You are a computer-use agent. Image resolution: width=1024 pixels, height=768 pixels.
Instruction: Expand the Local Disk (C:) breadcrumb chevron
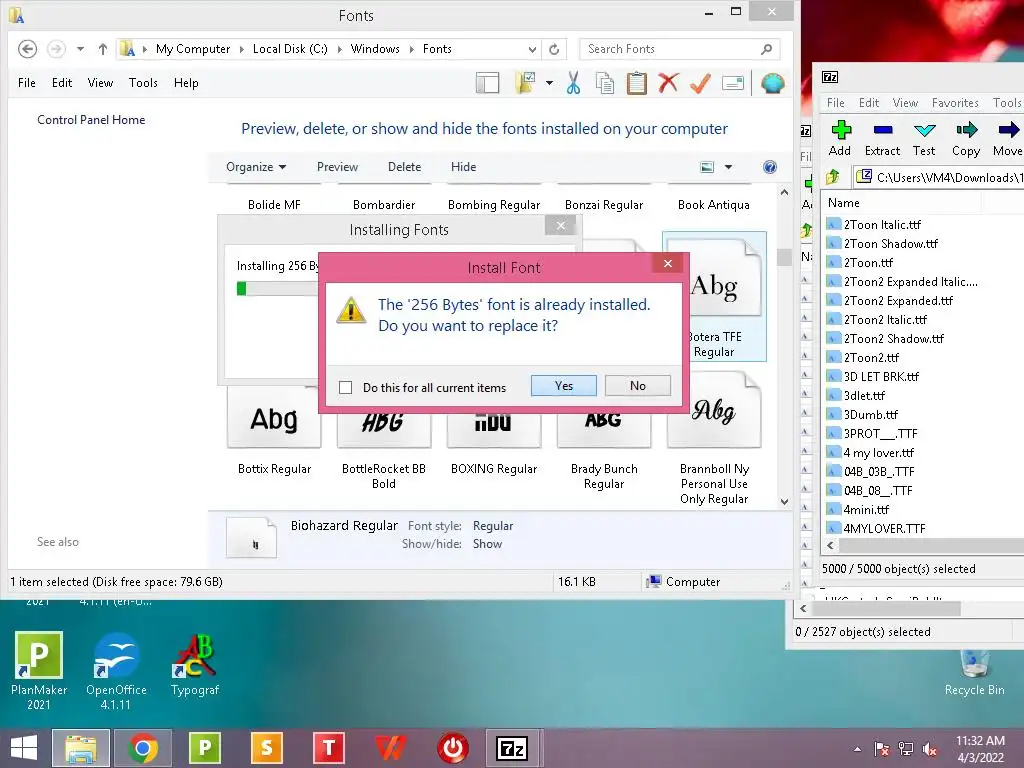tap(340, 49)
